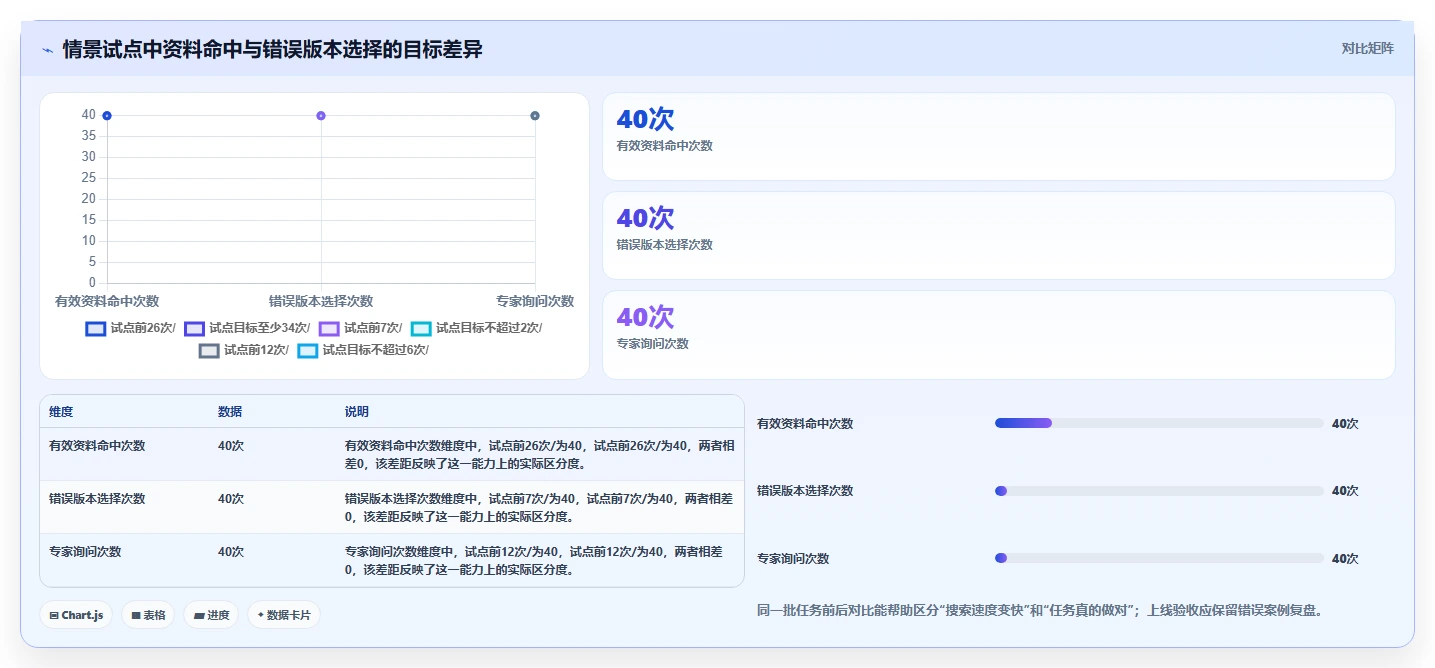Click the 40次 value in the 有效资料命中次数 table row
The image size is (1435, 668).
click(231, 446)
